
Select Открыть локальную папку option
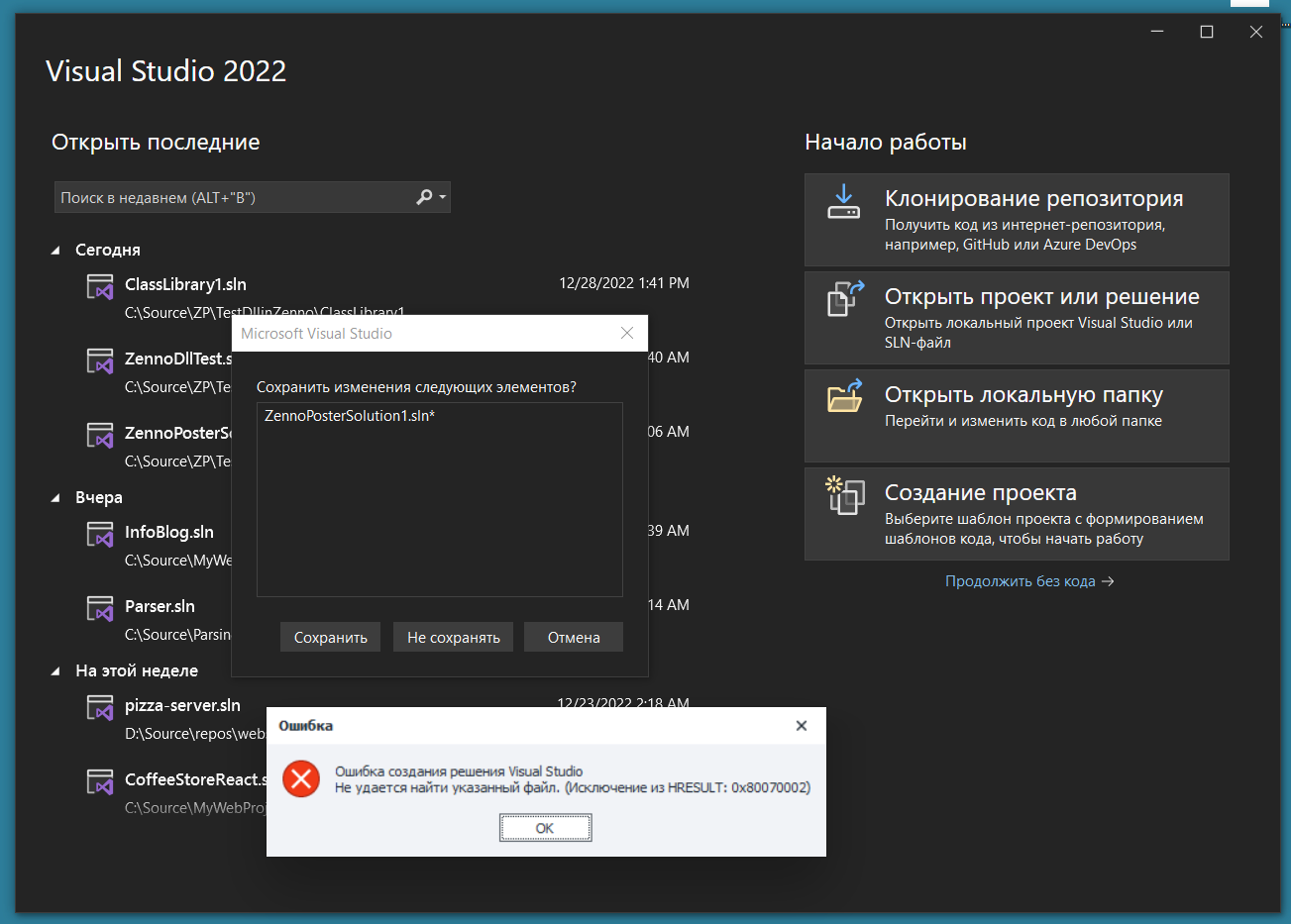[1017, 416]
